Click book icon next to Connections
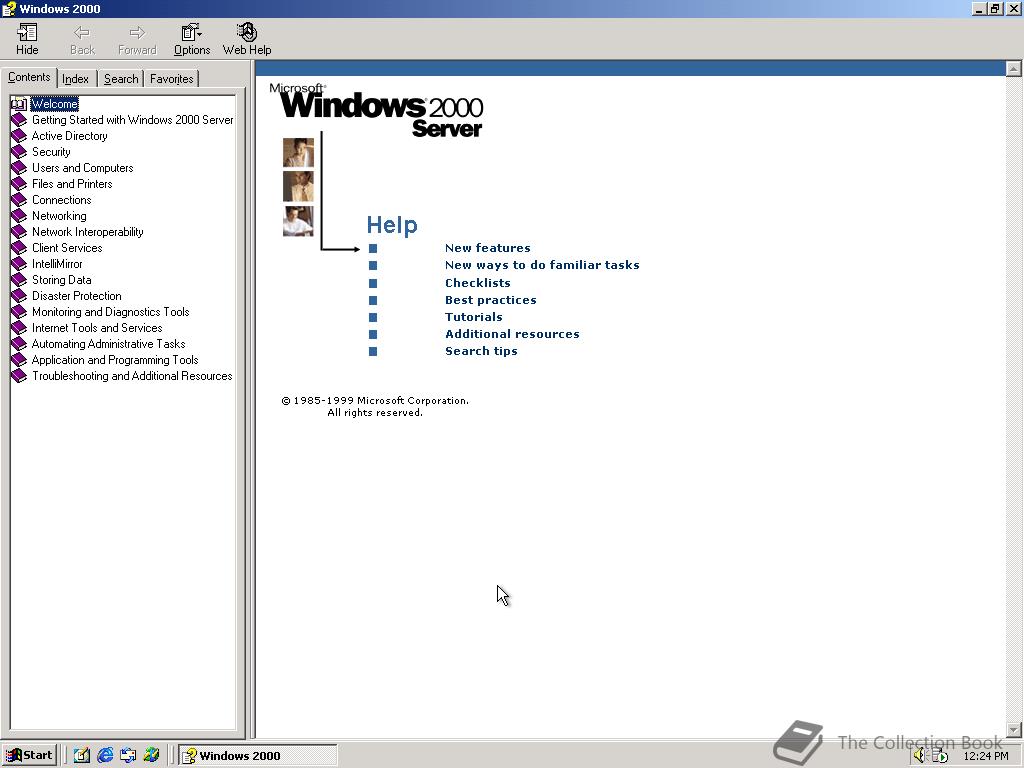This screenshot has height=768, width=1024. point(19,200)
